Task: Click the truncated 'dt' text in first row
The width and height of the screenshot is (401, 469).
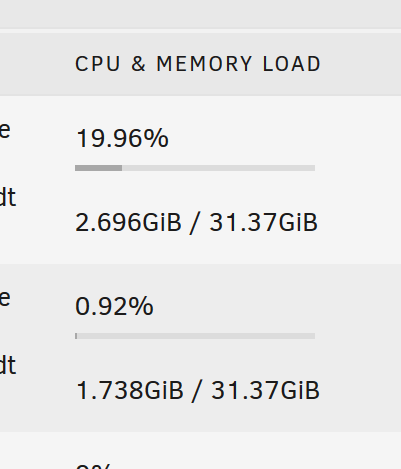Action: tap(8, 197)
